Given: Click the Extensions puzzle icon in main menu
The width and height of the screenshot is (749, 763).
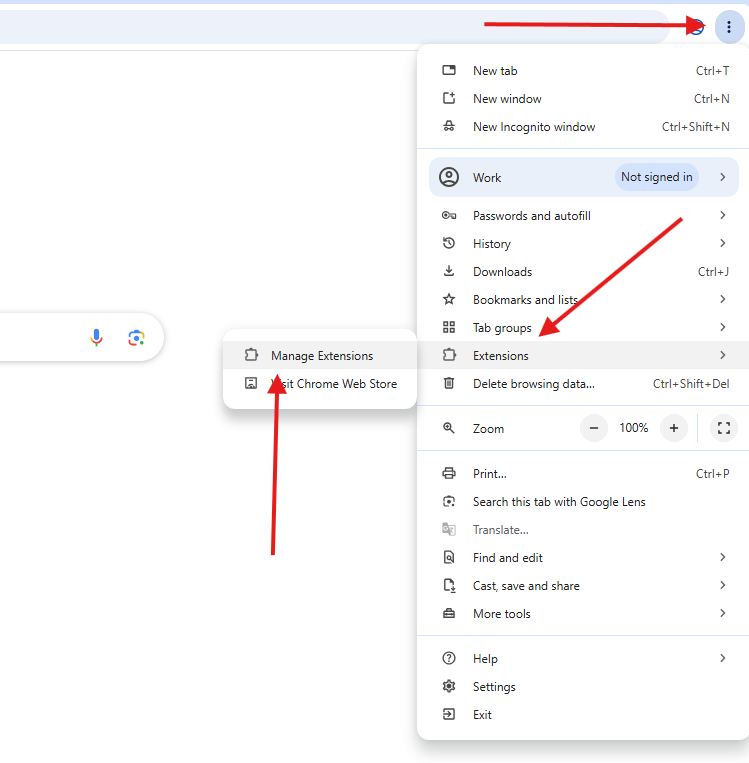Looking at the screenshot, I should pos(449,355).
